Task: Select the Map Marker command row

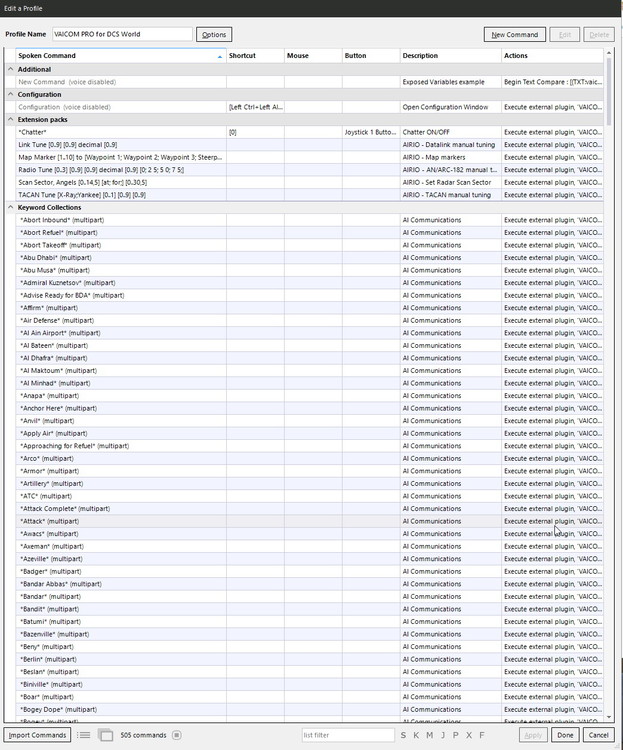Action: click(x=310, y=157)
